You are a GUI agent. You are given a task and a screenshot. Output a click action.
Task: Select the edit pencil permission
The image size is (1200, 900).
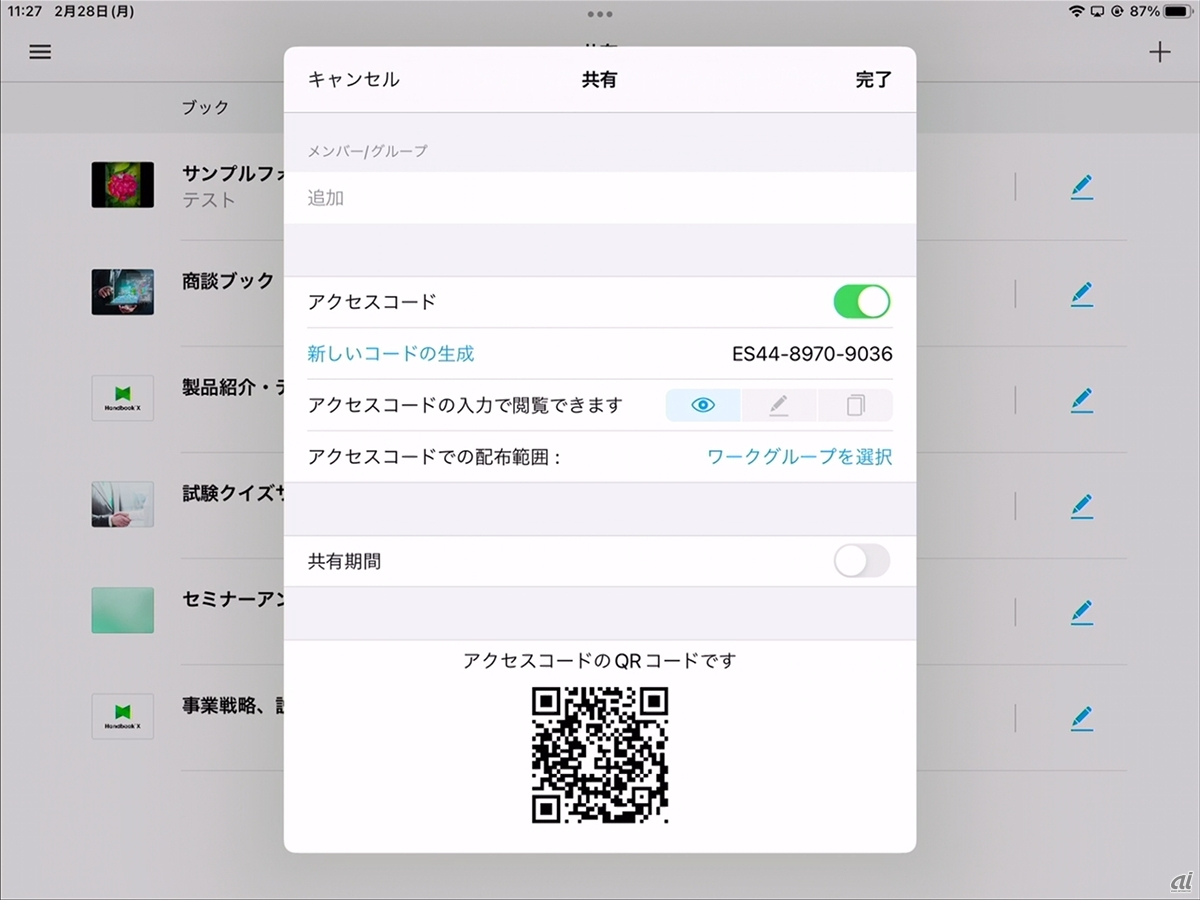[x=779, y=405]
